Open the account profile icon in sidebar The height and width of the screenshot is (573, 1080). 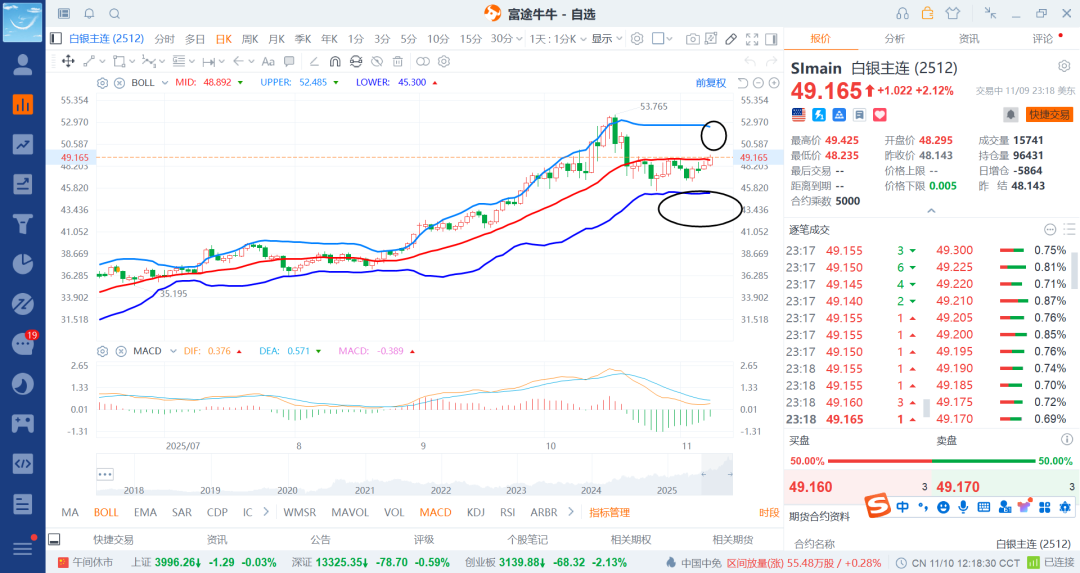point(23,64)
